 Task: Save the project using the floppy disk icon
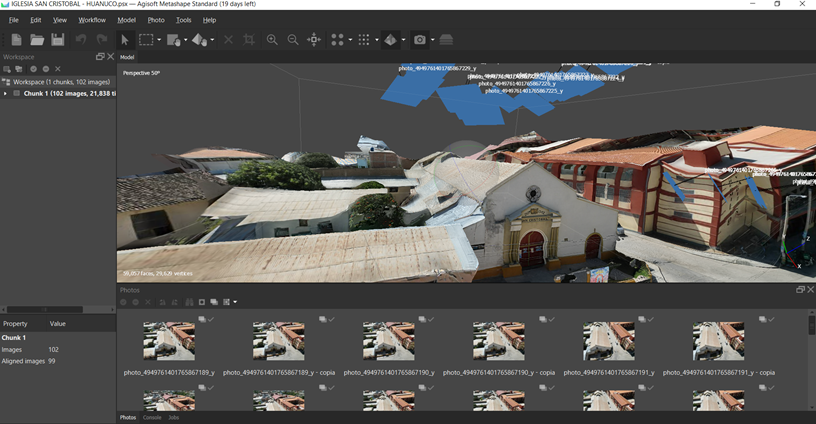[58, 40]
